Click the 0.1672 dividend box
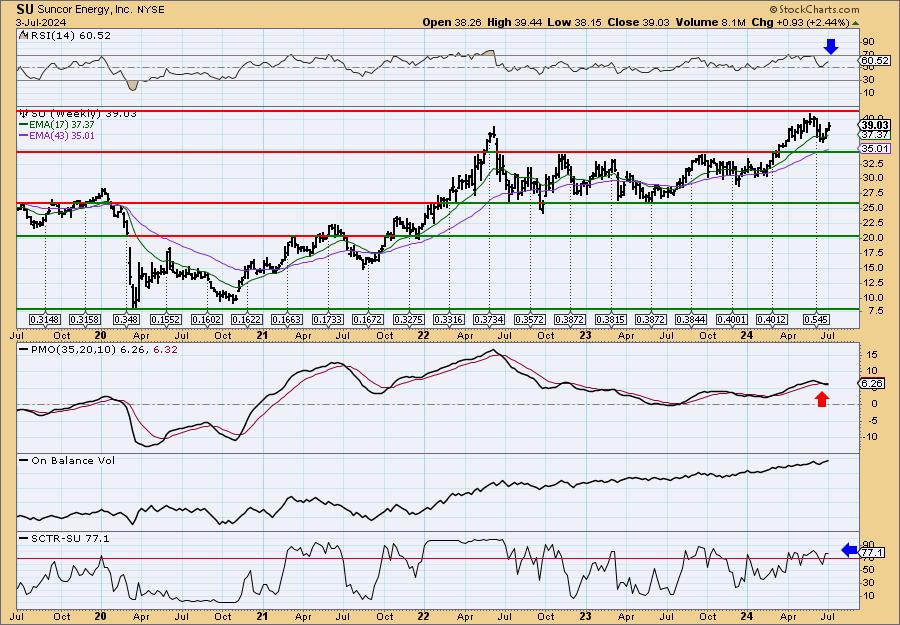The image size is (900, 625). pyautogui.click(x=368, y=319)
